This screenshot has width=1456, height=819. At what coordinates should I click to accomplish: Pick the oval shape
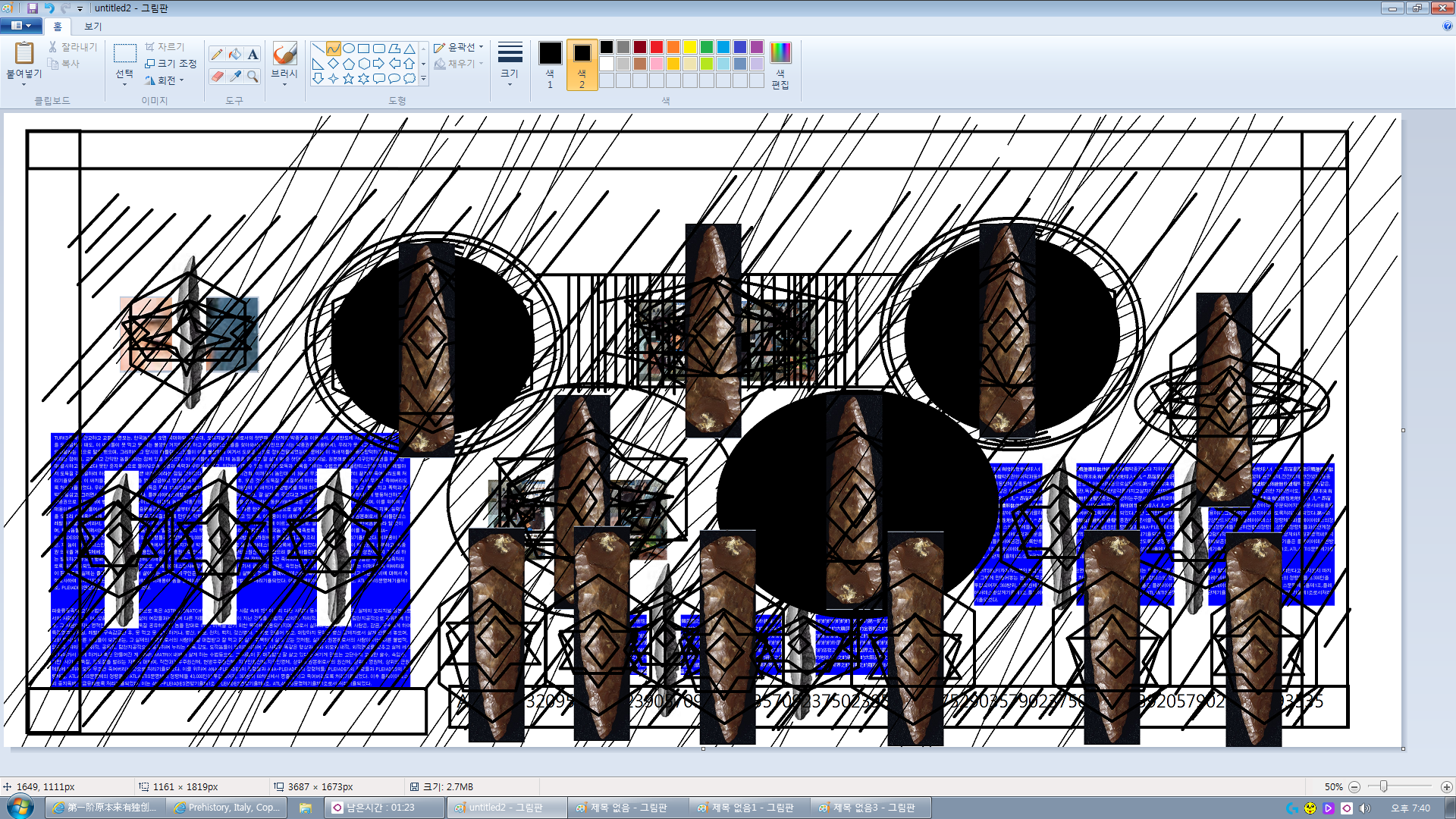click(348, 49)
